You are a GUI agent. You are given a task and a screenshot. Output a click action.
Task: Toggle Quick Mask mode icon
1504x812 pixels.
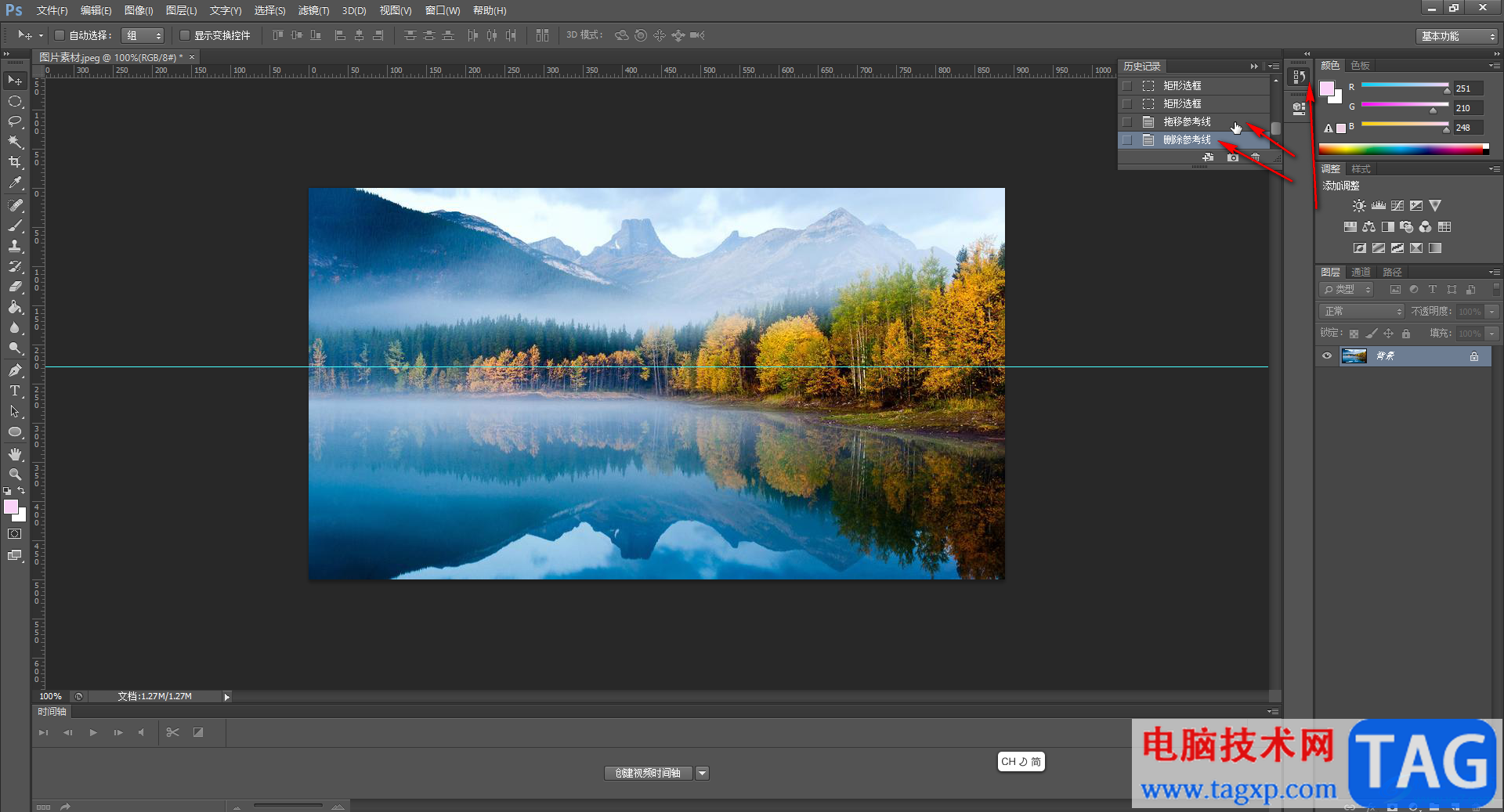click(x=15, y=534)
